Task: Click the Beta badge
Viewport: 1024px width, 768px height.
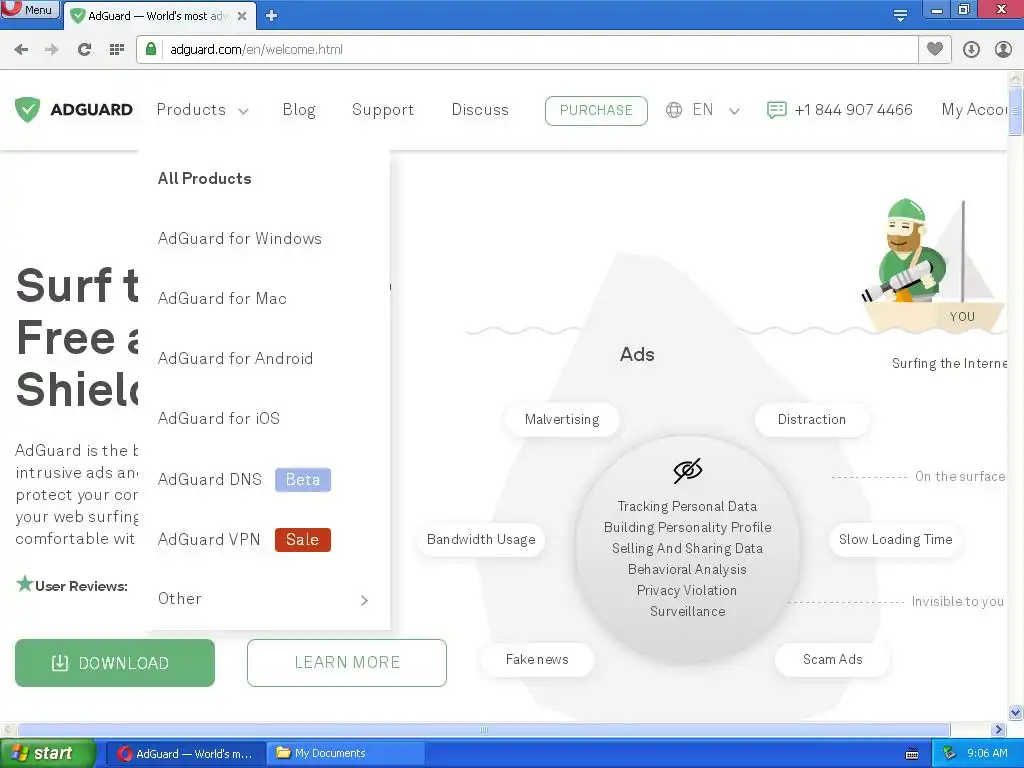Action: tap(302, 480)
